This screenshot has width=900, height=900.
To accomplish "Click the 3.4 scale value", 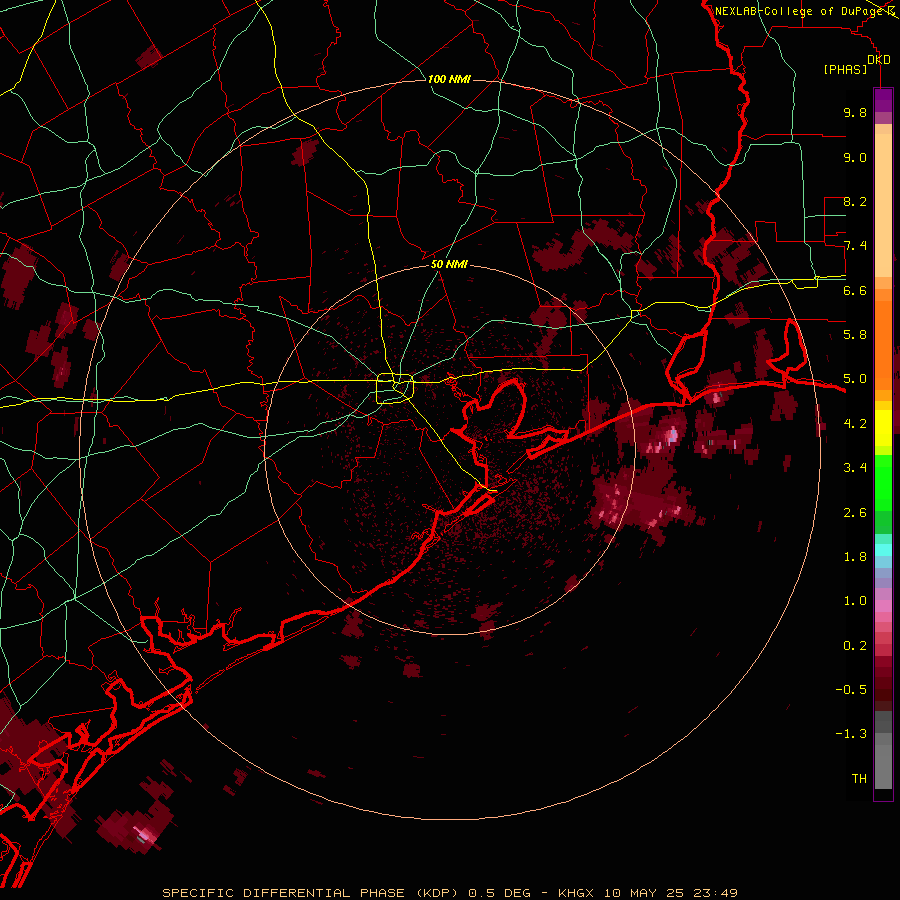I will (x=855, y=468).
